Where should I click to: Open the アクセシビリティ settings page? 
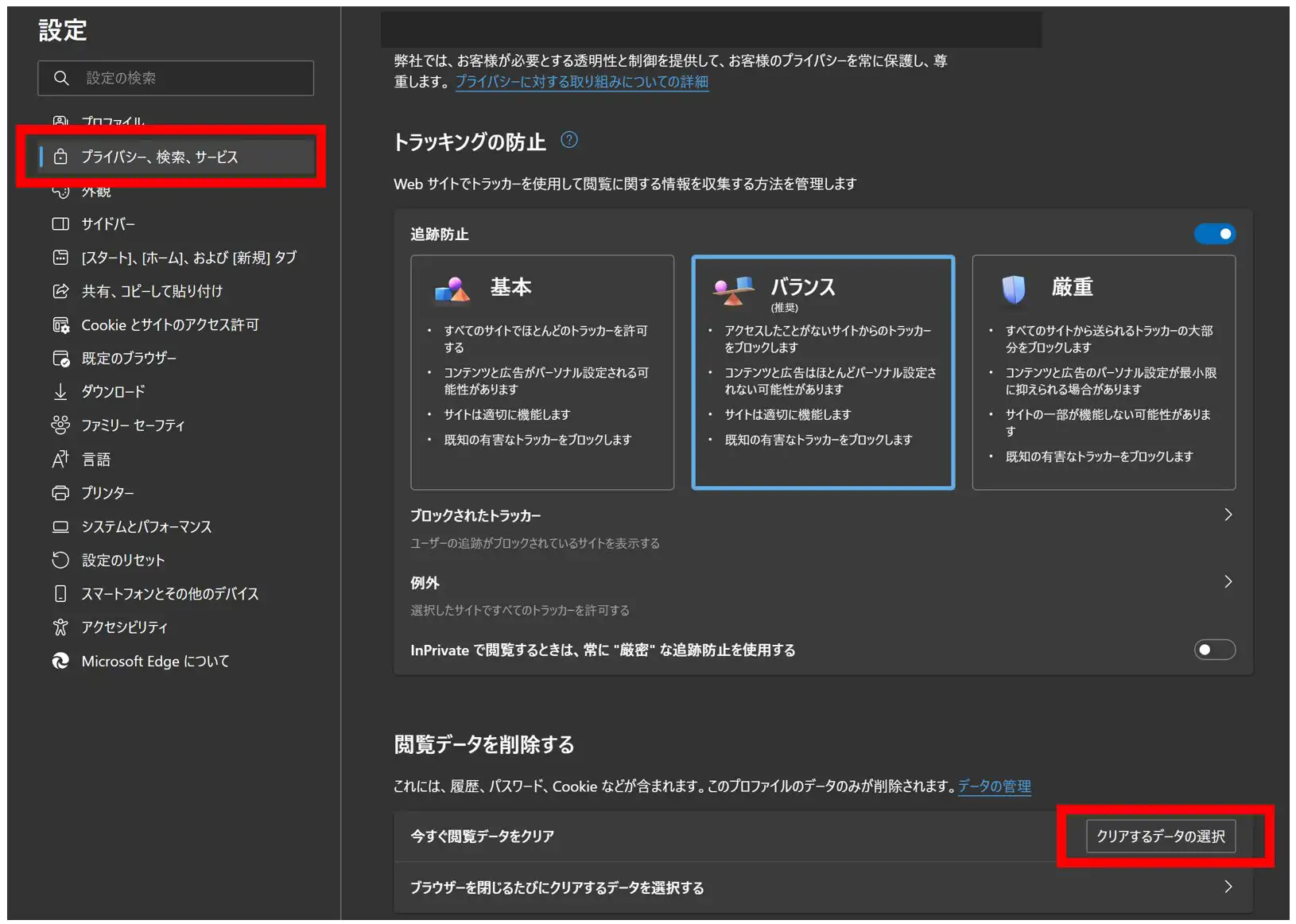[x=125, y=627]
